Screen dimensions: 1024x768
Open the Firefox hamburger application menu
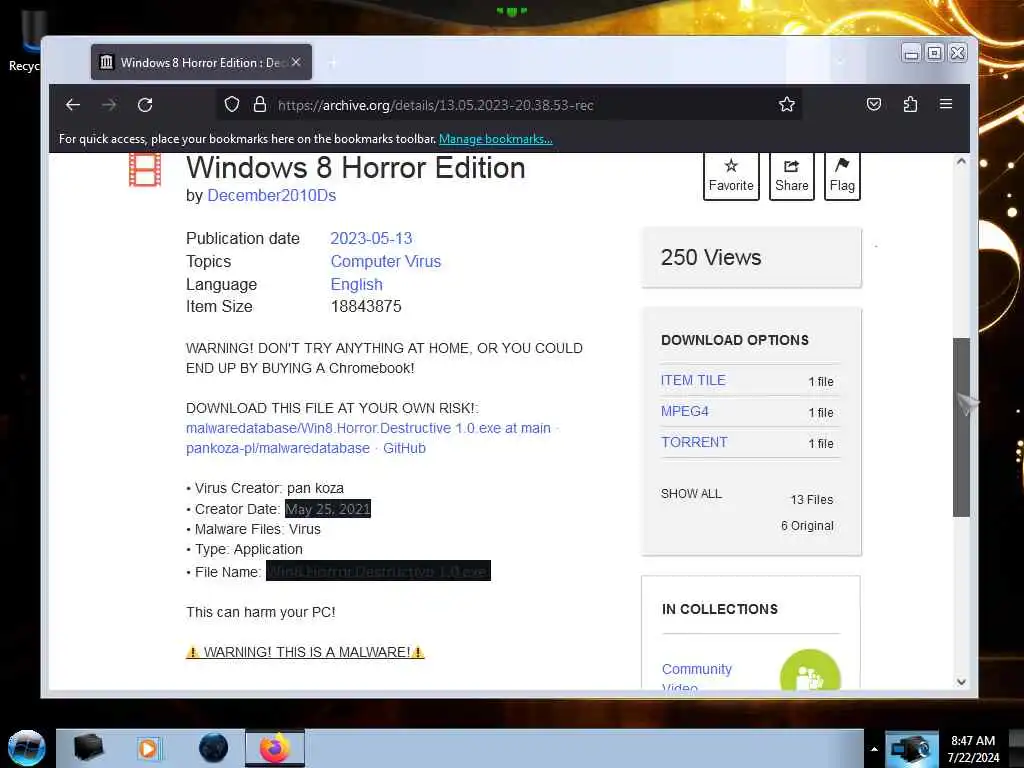[x=946, y=104]
